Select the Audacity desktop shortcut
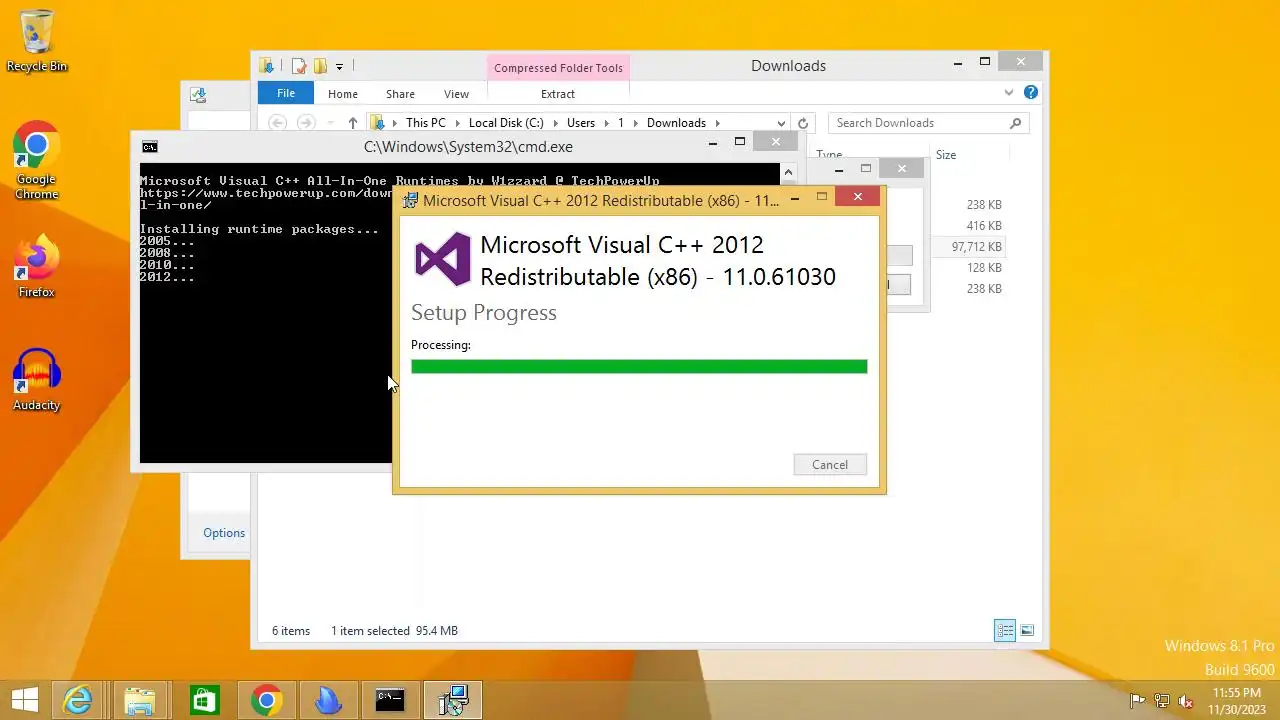 (x=37, y=380)
